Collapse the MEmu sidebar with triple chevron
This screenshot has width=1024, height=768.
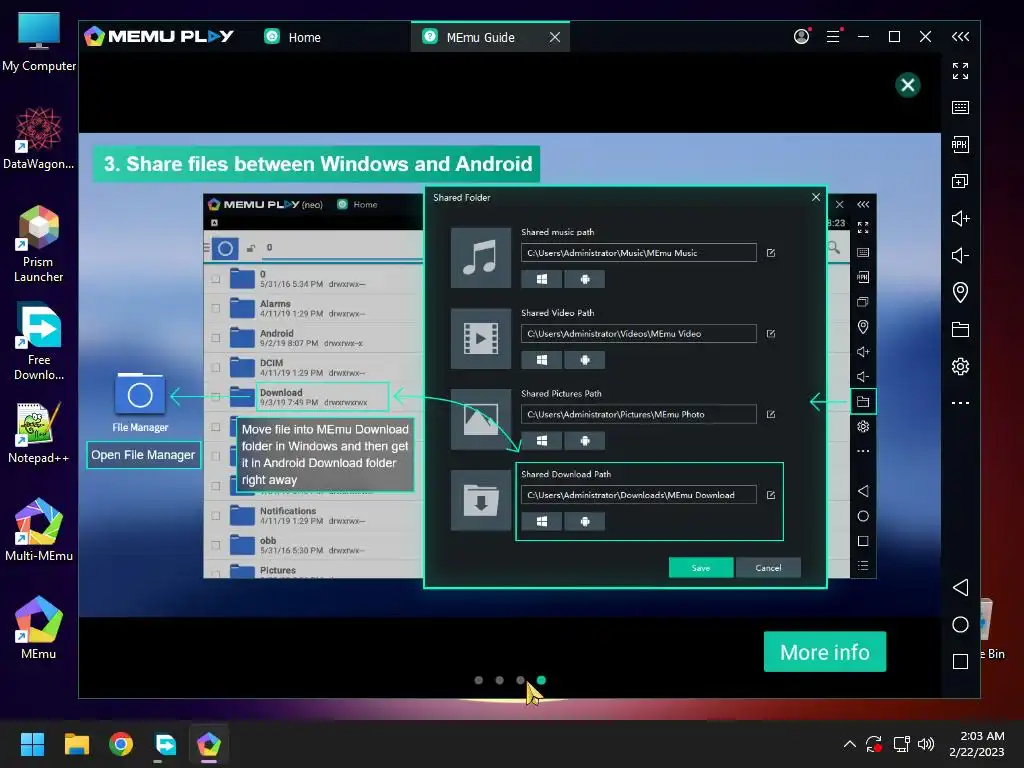[960, 37]
